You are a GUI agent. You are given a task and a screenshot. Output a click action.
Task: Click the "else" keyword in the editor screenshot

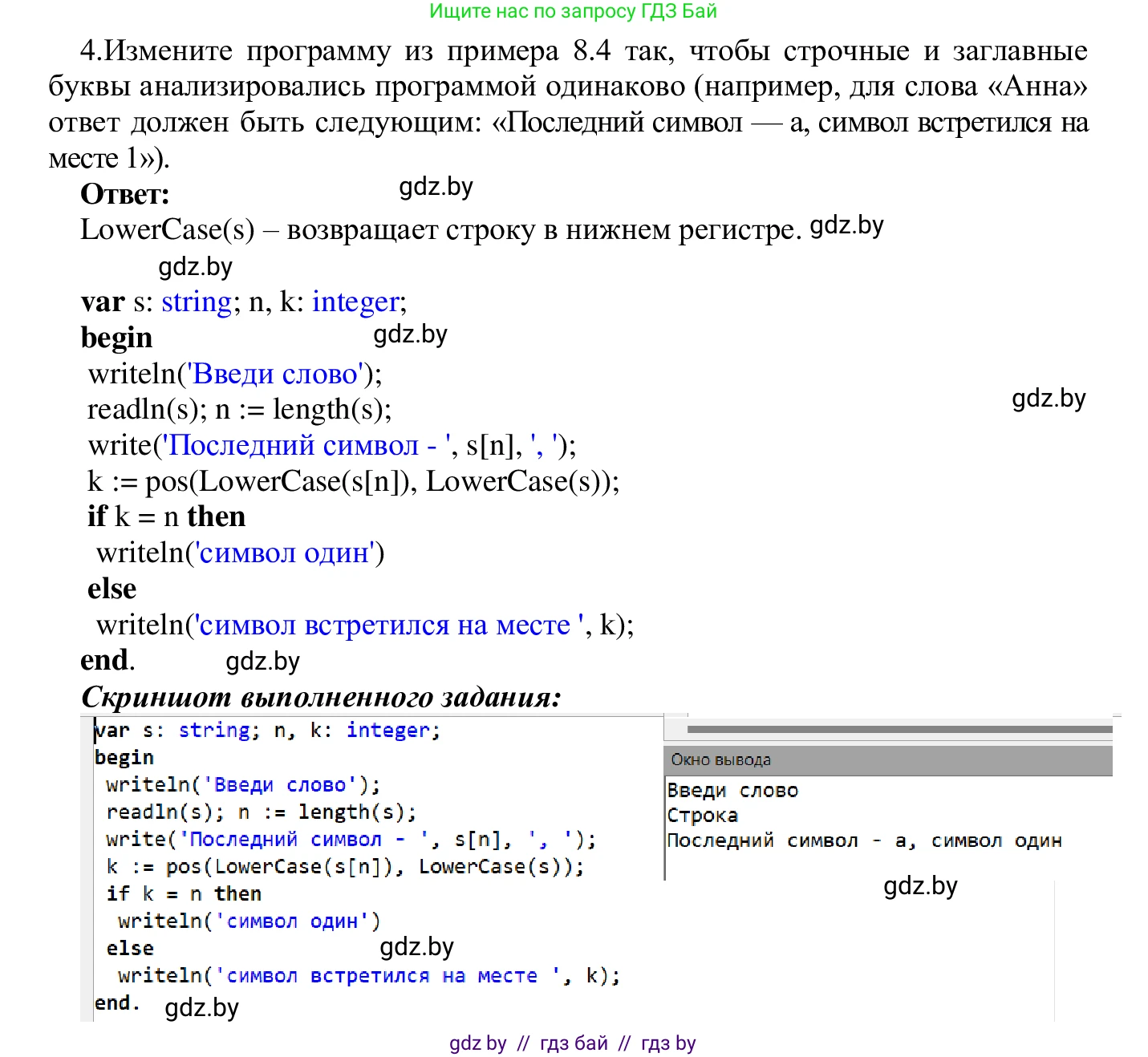(x=130, y=948)
